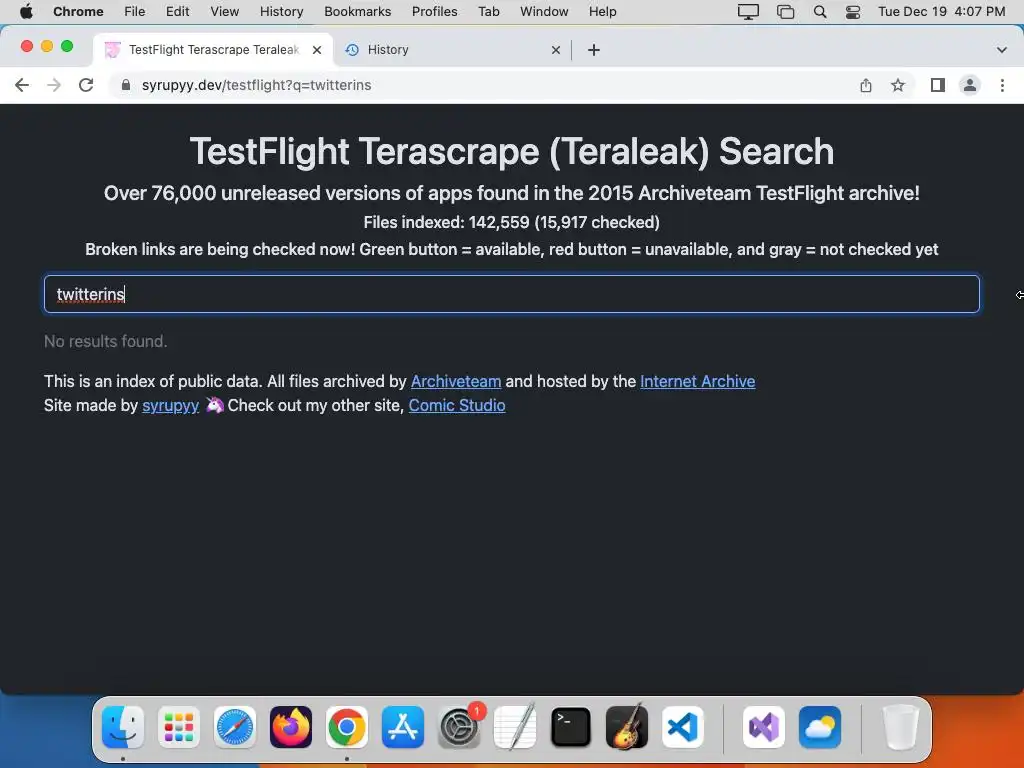Click the No results found text

tap(106, 342)
